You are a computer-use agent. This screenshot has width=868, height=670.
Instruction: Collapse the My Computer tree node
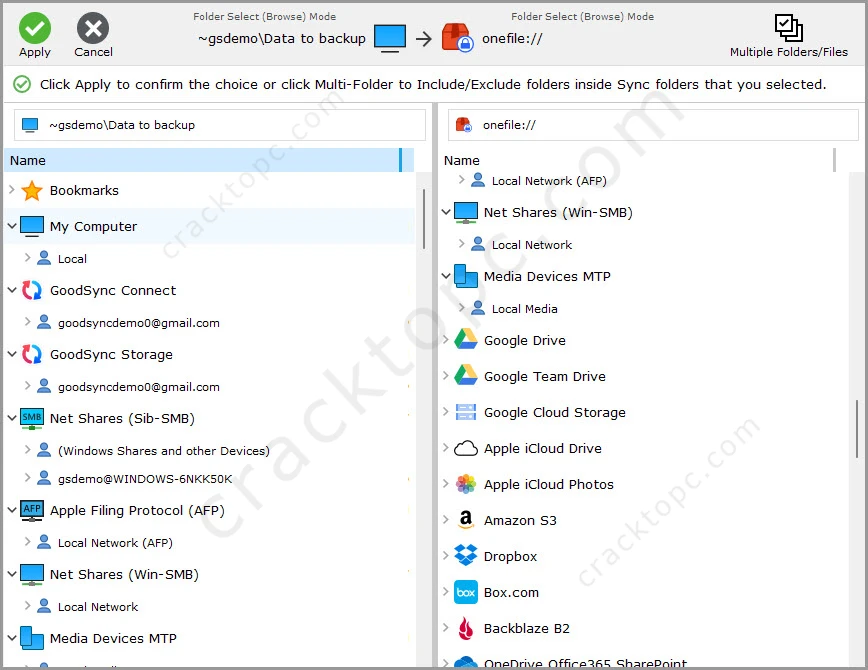point(10,226)
